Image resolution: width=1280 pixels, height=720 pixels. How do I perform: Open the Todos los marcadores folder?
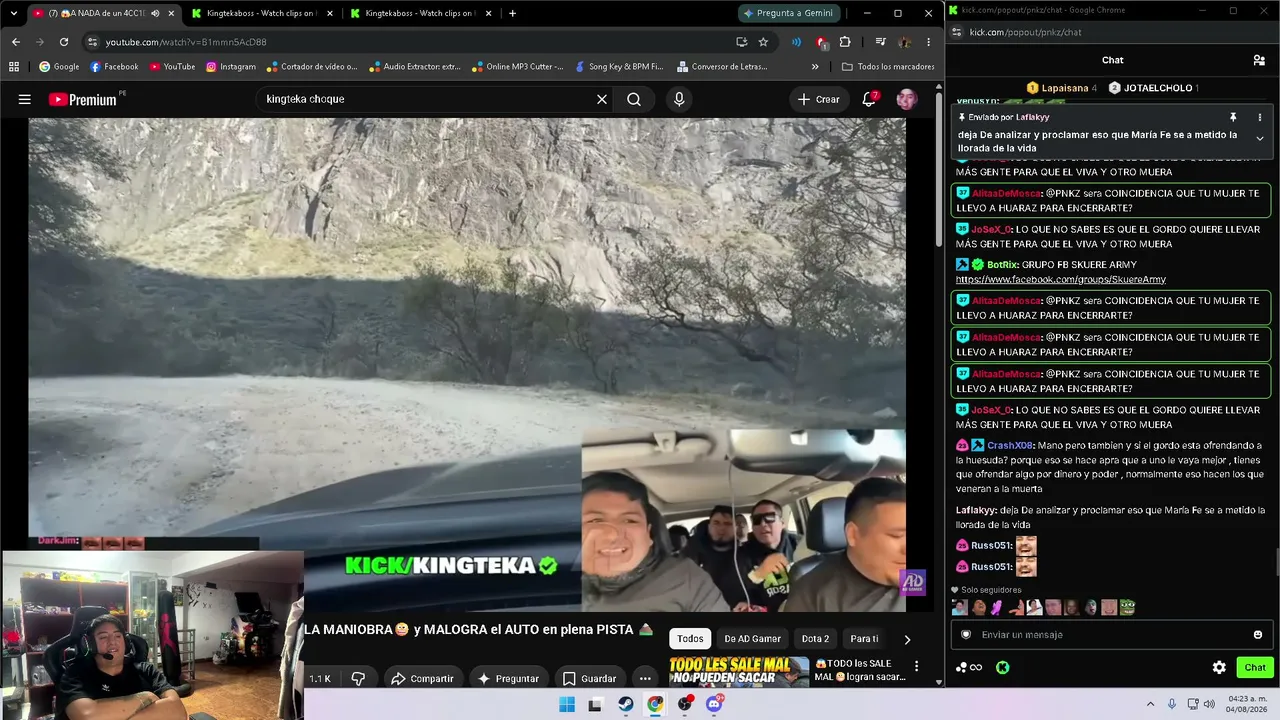(888, 67)
